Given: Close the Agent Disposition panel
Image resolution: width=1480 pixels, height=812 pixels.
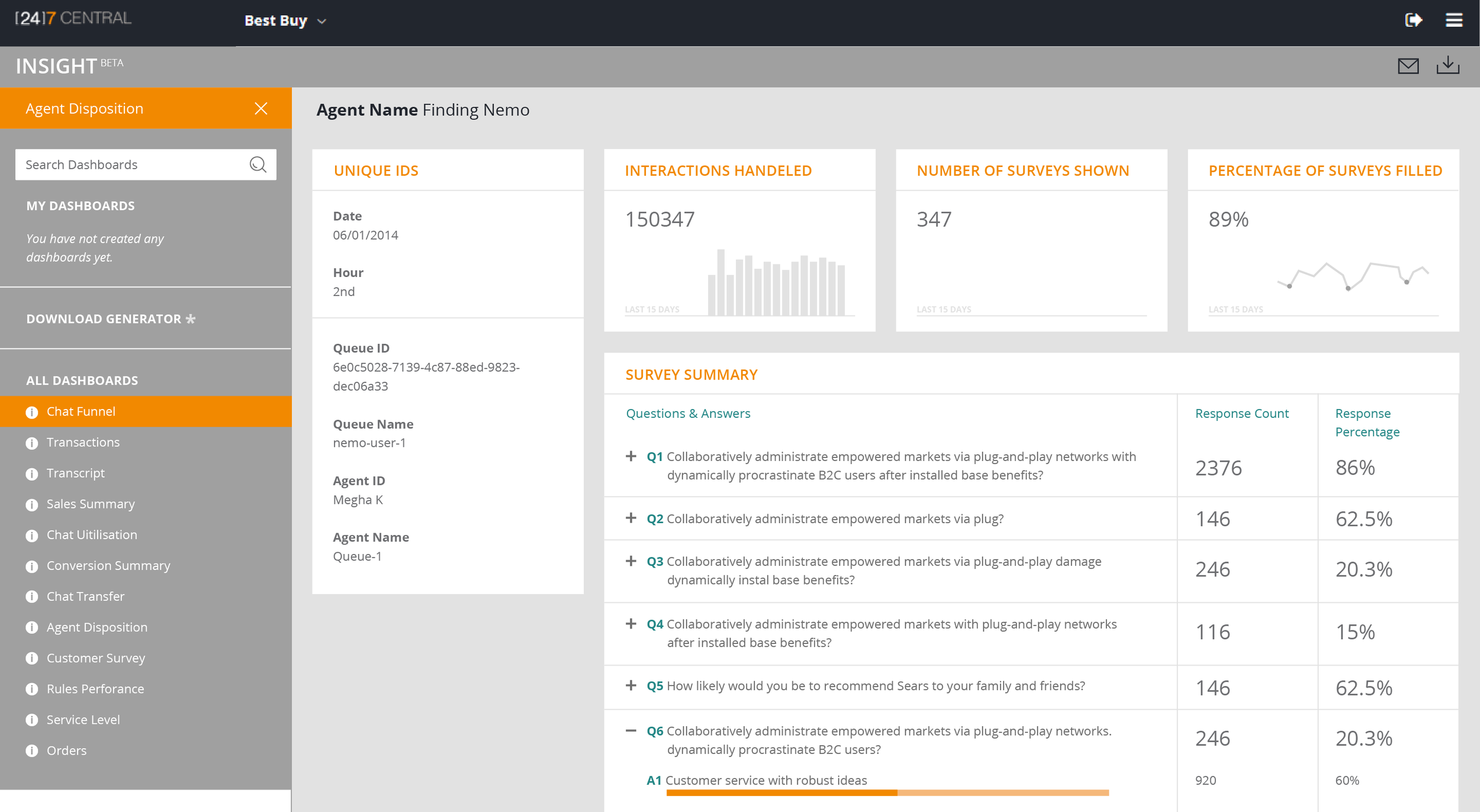Looking at the screenshot, I should pyautogui.click(x=261, y=108).
